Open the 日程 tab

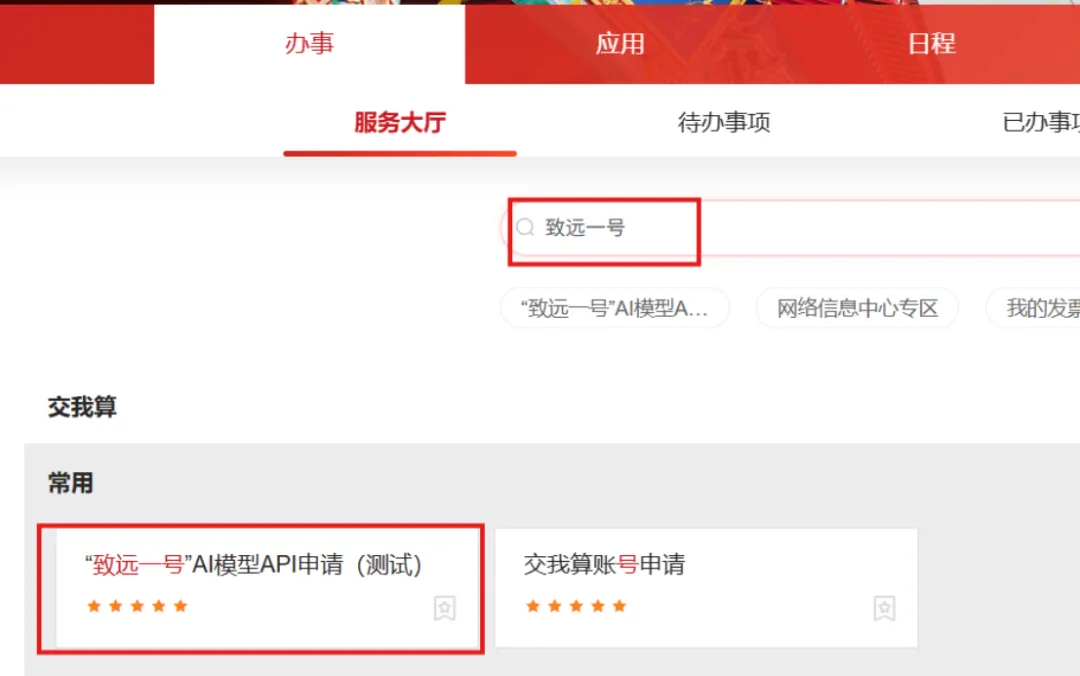pos(931,44)
